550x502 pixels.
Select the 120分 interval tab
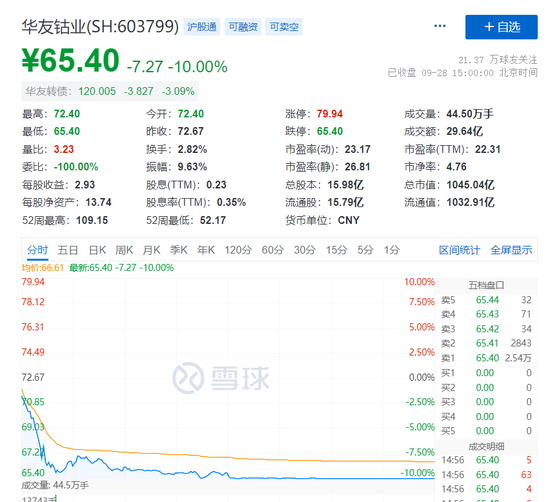(x=238, y=250)
